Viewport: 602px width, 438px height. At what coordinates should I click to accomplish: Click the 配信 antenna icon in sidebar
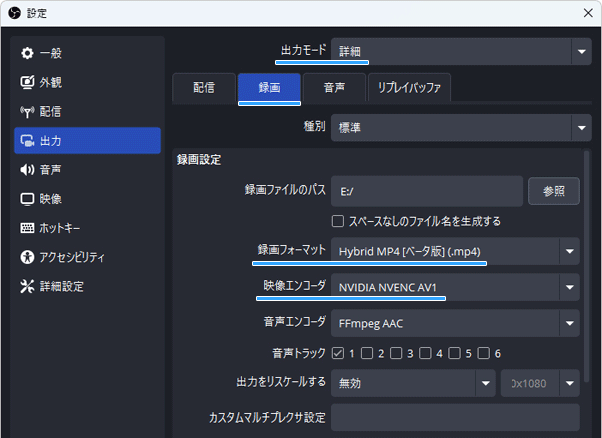point(27,112)
